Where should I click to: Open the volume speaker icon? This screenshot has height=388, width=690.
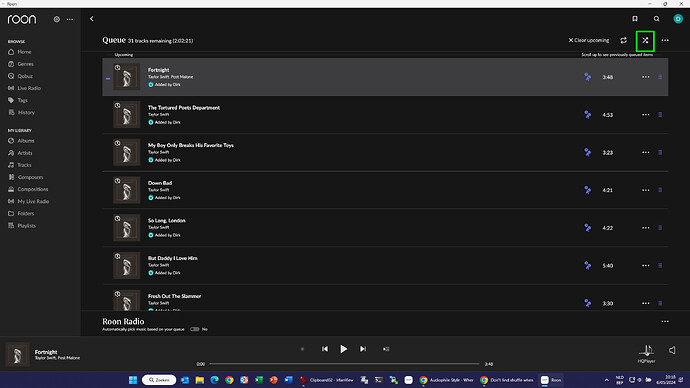[x=672, y=350]
